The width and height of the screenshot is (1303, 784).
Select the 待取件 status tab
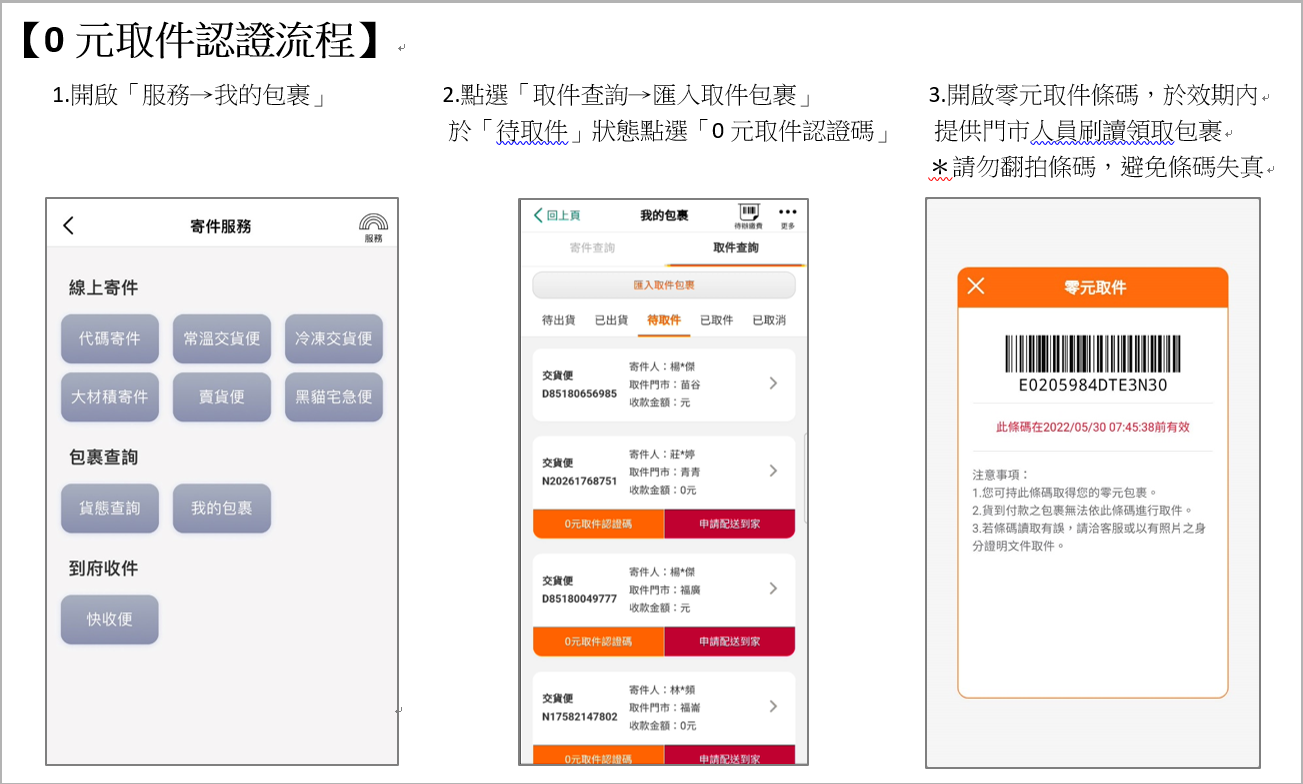coord(664,320)
